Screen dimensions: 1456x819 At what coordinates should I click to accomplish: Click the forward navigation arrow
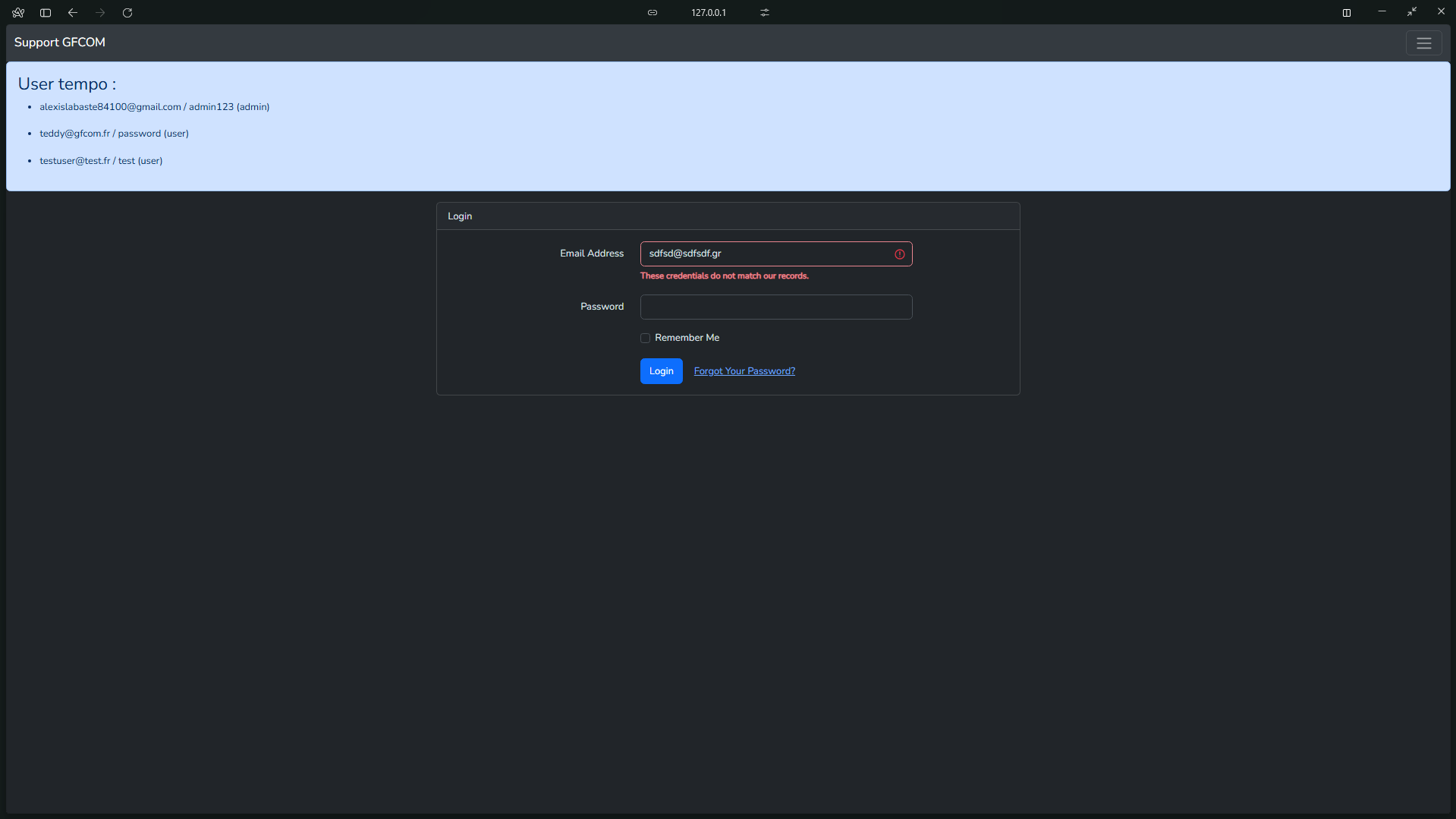point(100,13)
